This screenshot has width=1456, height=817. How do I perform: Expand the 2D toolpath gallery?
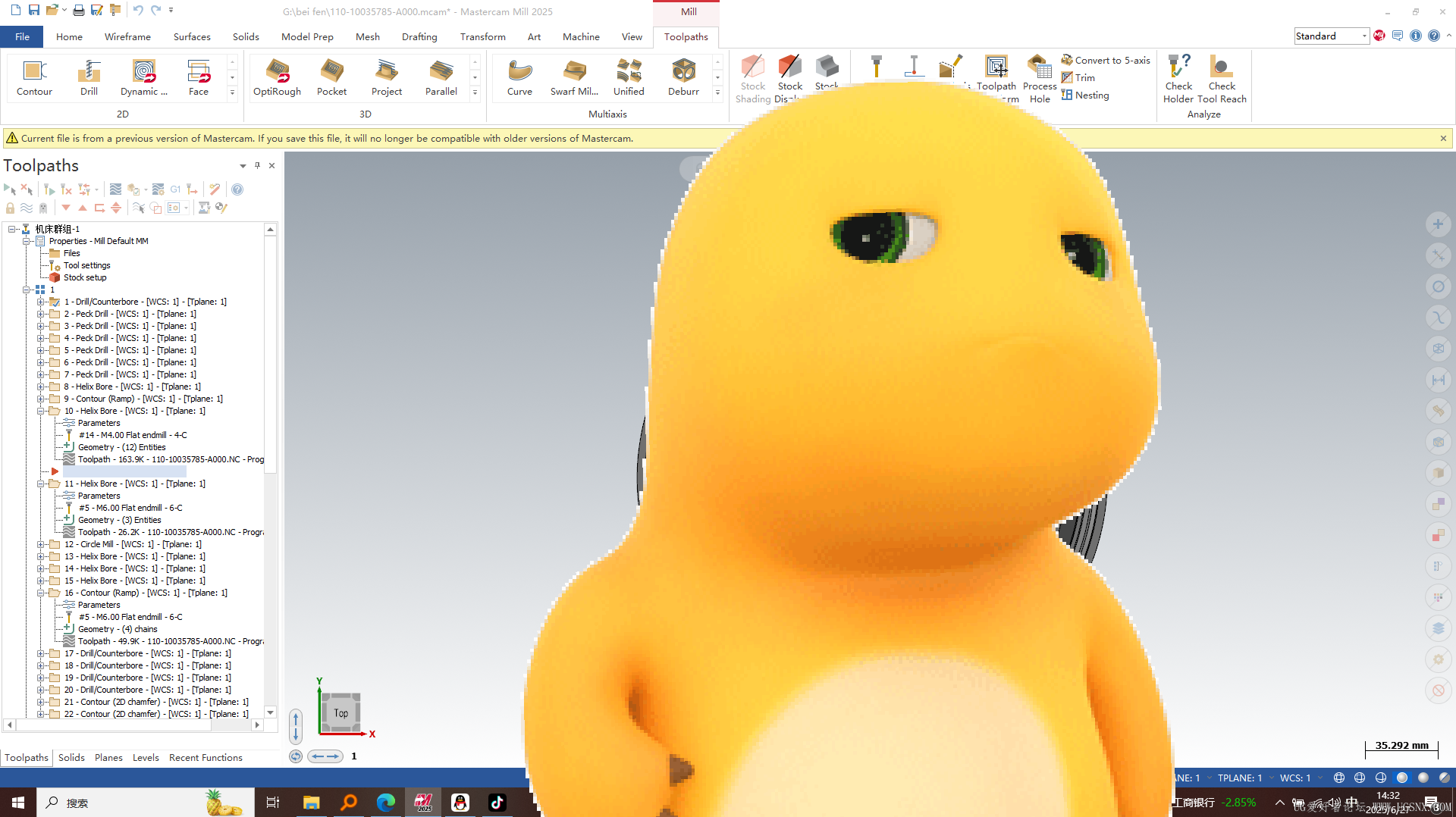click(x=232, y=92)
